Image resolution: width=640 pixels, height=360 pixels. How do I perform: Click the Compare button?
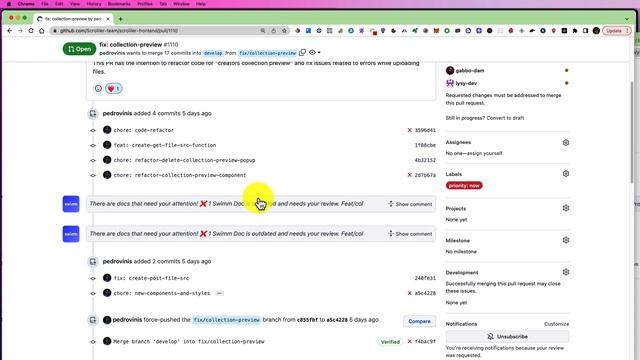[419, 321]
